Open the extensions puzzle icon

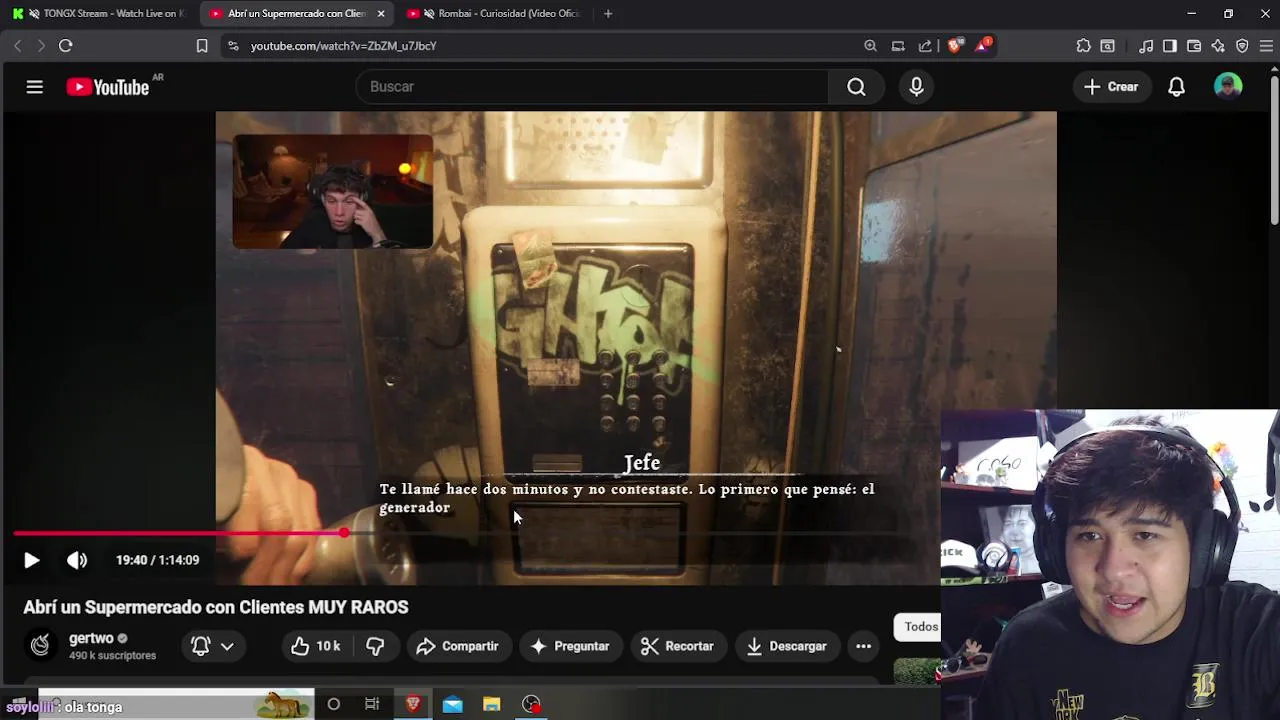click(x=1083, y=46)
